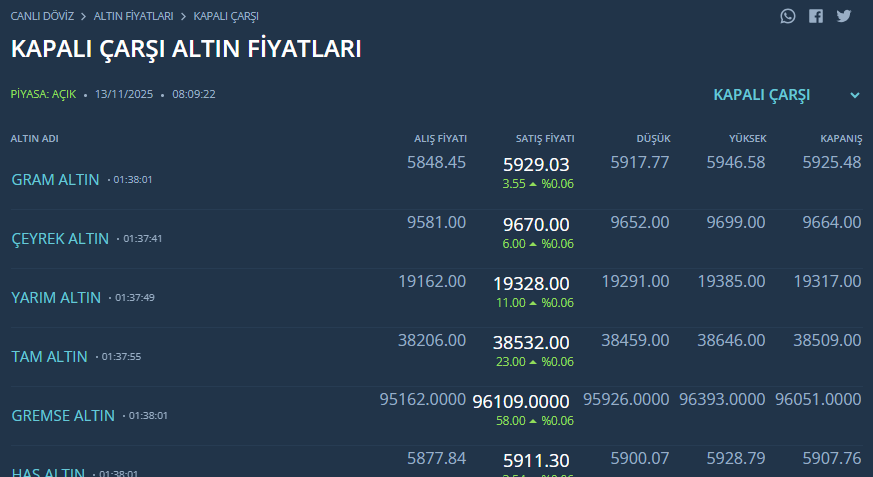Share page on Twitter icon
Viewport: 873px width, 477px height.
[x=844, y=16]
